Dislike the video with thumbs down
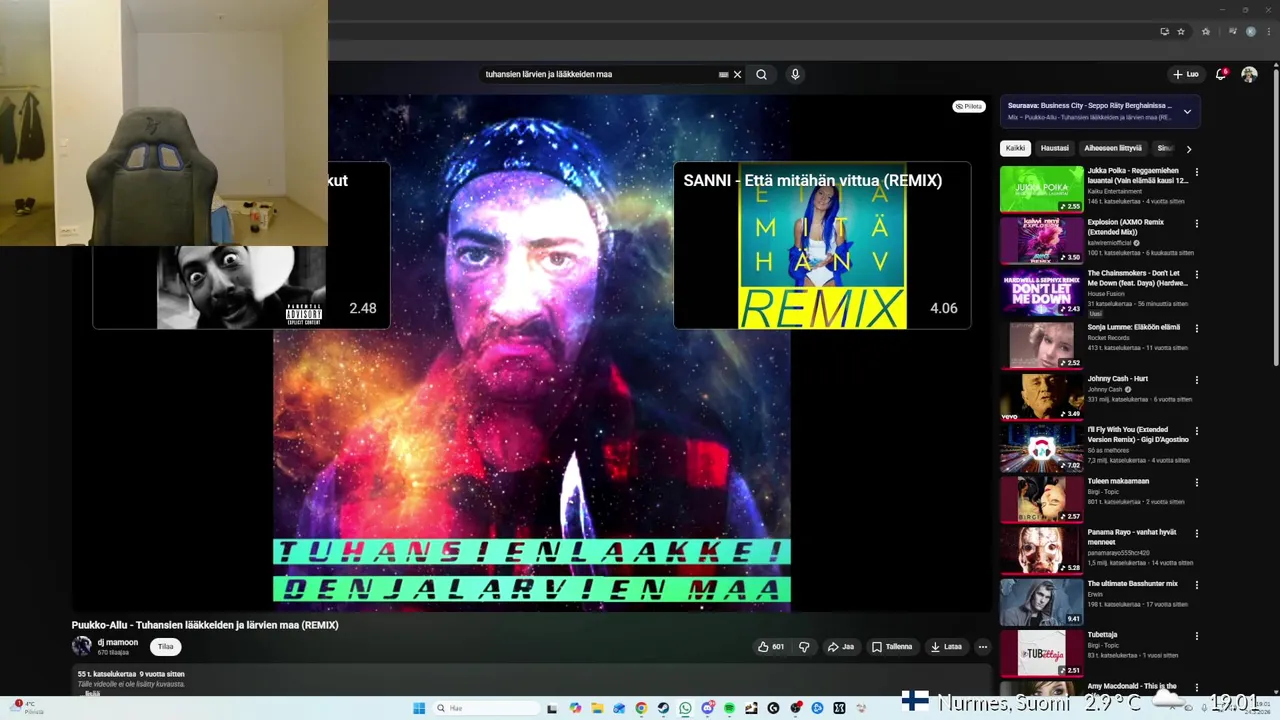Viewport: 1280px width, 720px height. point(804,647)
